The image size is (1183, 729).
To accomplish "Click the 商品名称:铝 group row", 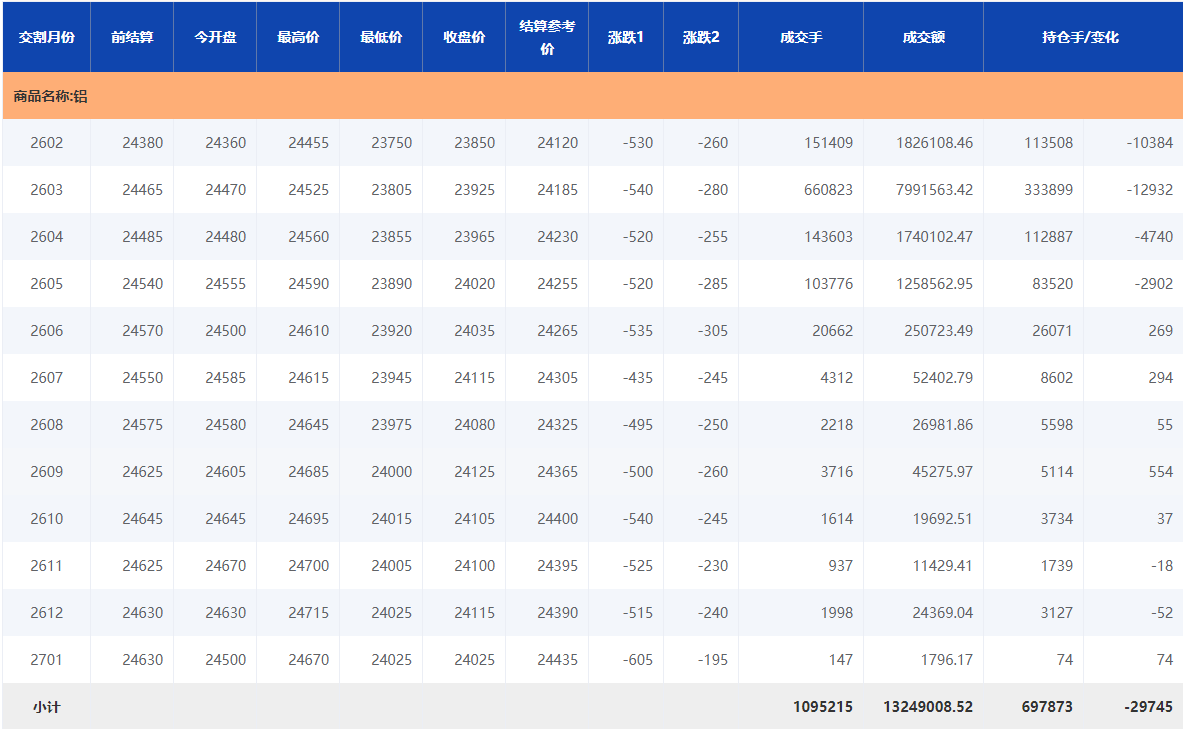I will click(51, 96).
